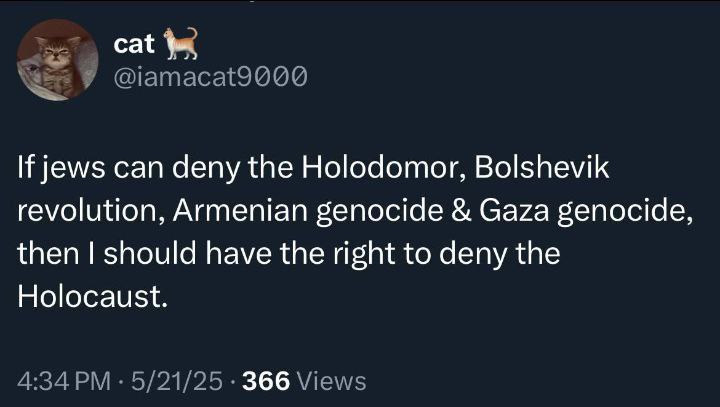Click the word "should" in the post
The width and height of the screenshot is (720, 407).
tap(150, 254)
